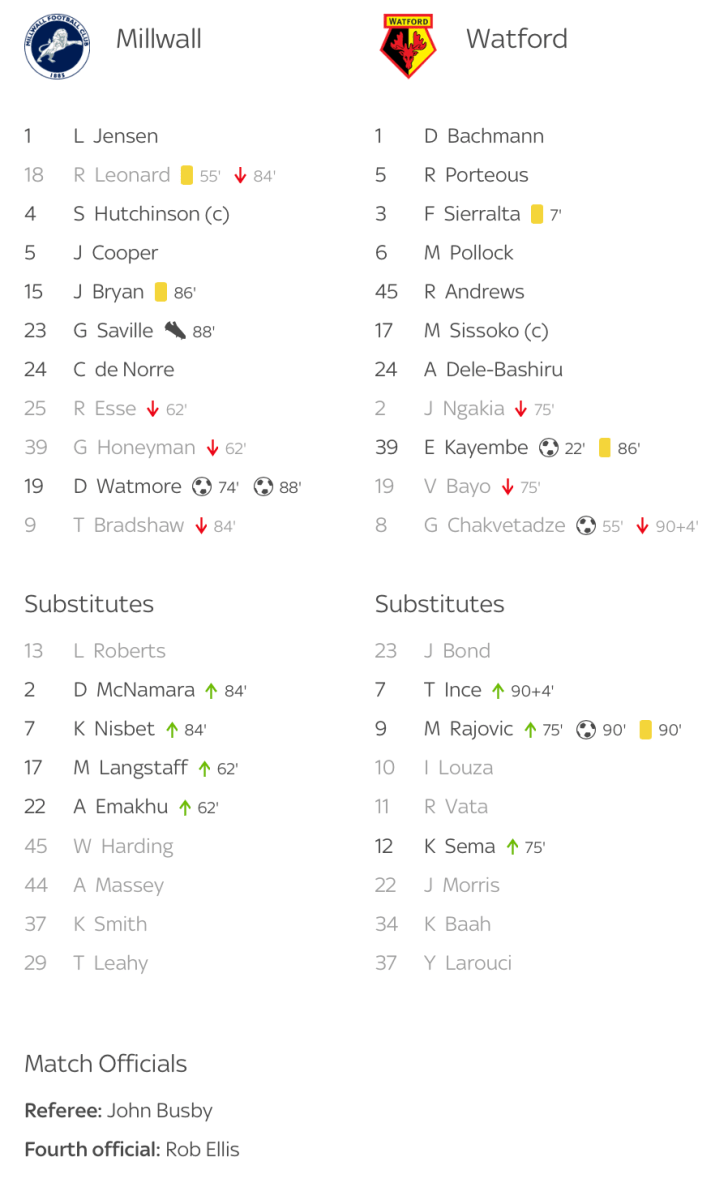This screenshot has height=1200, width=728.
Task: Click G Saville's assist boot icon
Action: click(175, 330)
